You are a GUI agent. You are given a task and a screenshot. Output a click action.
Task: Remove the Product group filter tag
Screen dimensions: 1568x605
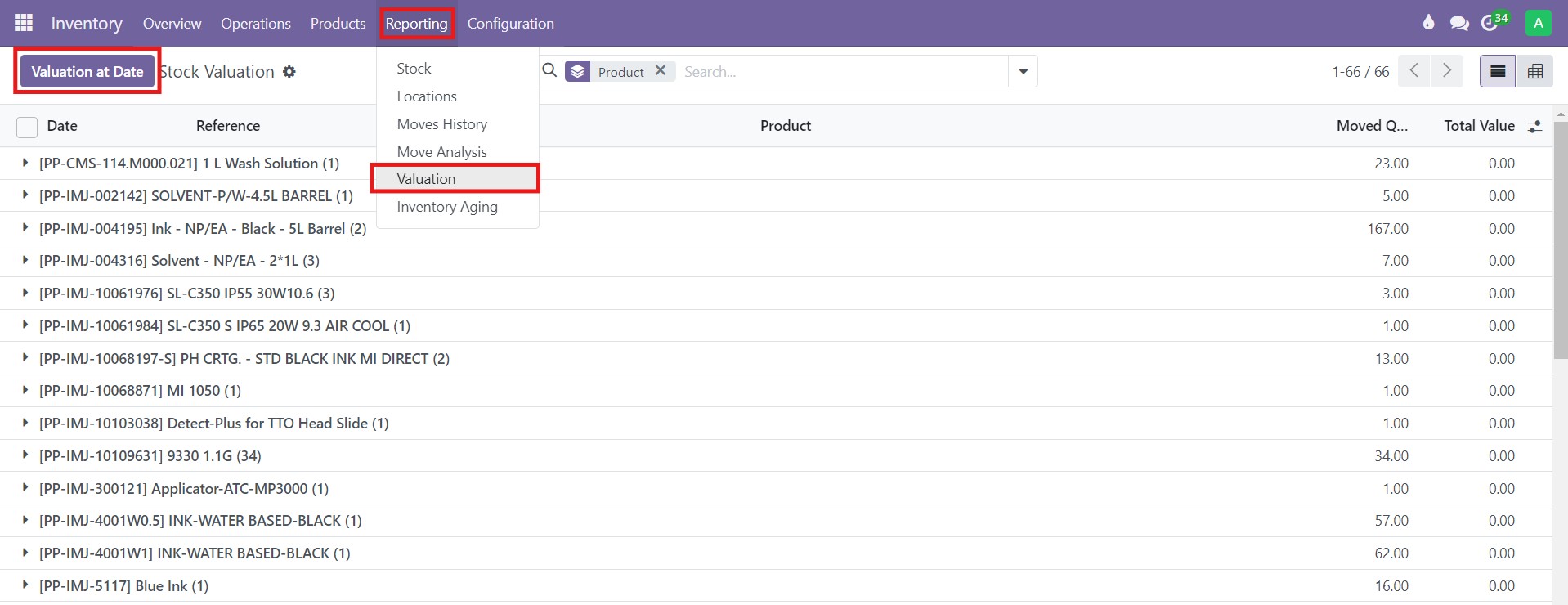pyautogui.click(x=661, y=71)
